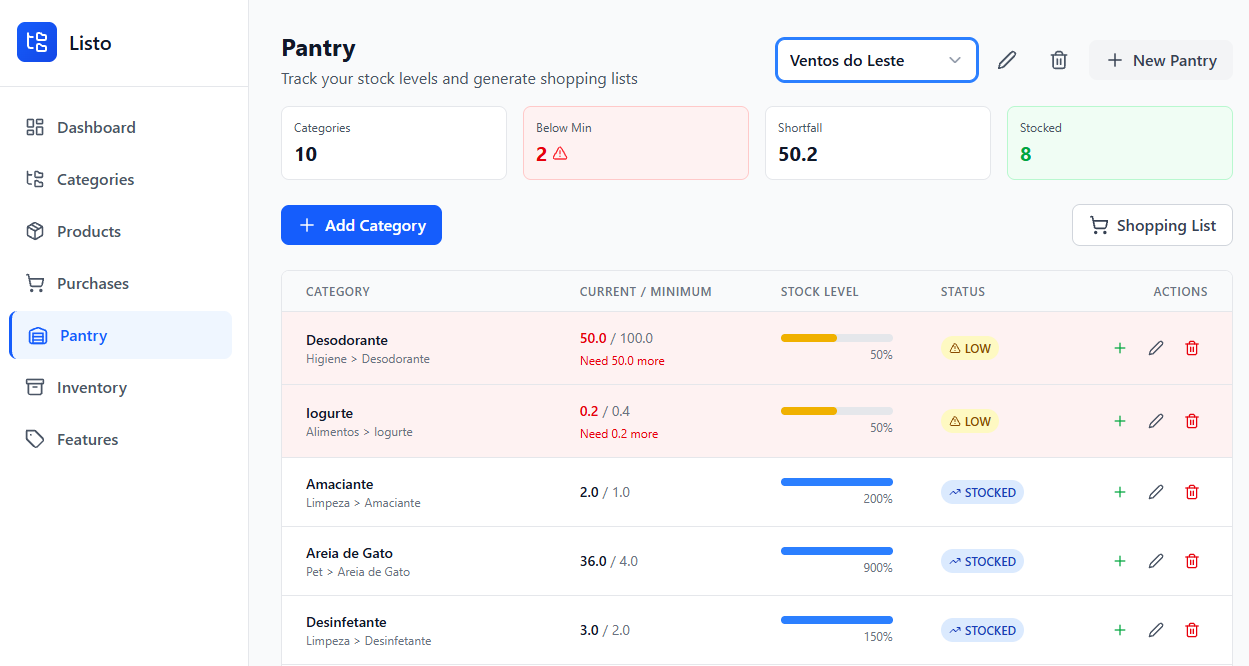Delete the Amaciante row using trash icon

1191,492
